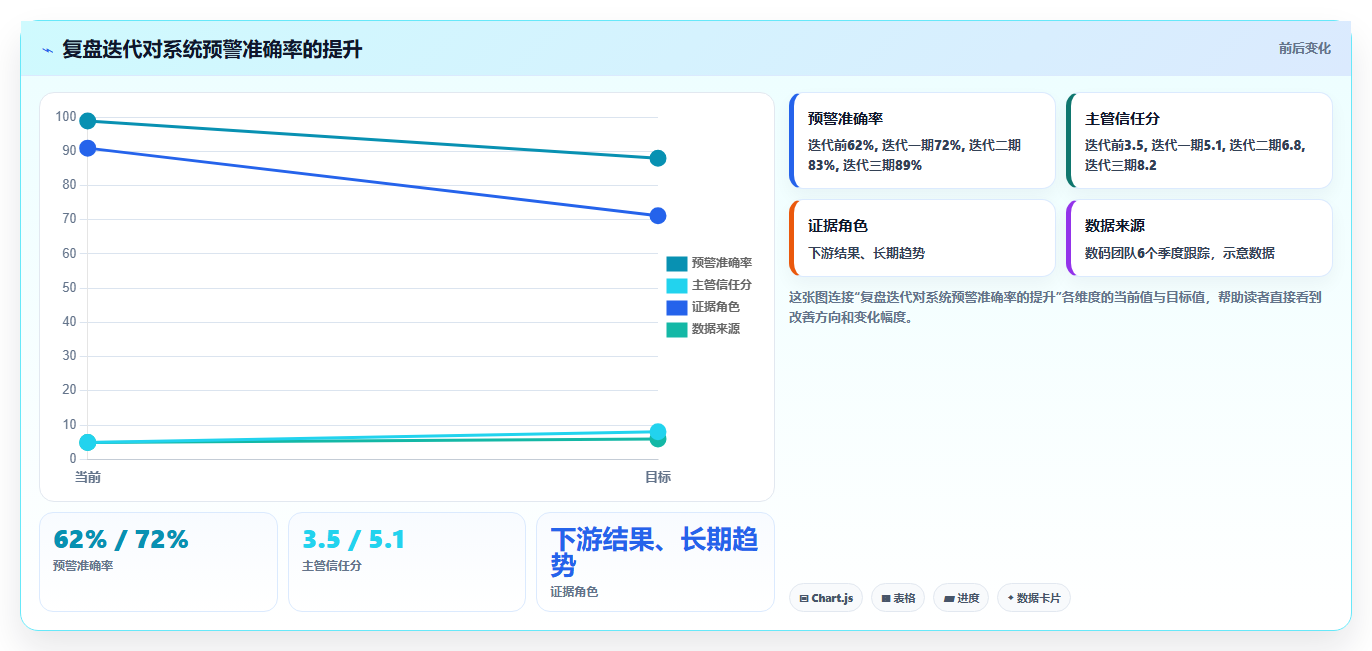Select the 证据角色 data point at 目标
The width and height of the screenshot is (1372, 651).
coord(658,216)
